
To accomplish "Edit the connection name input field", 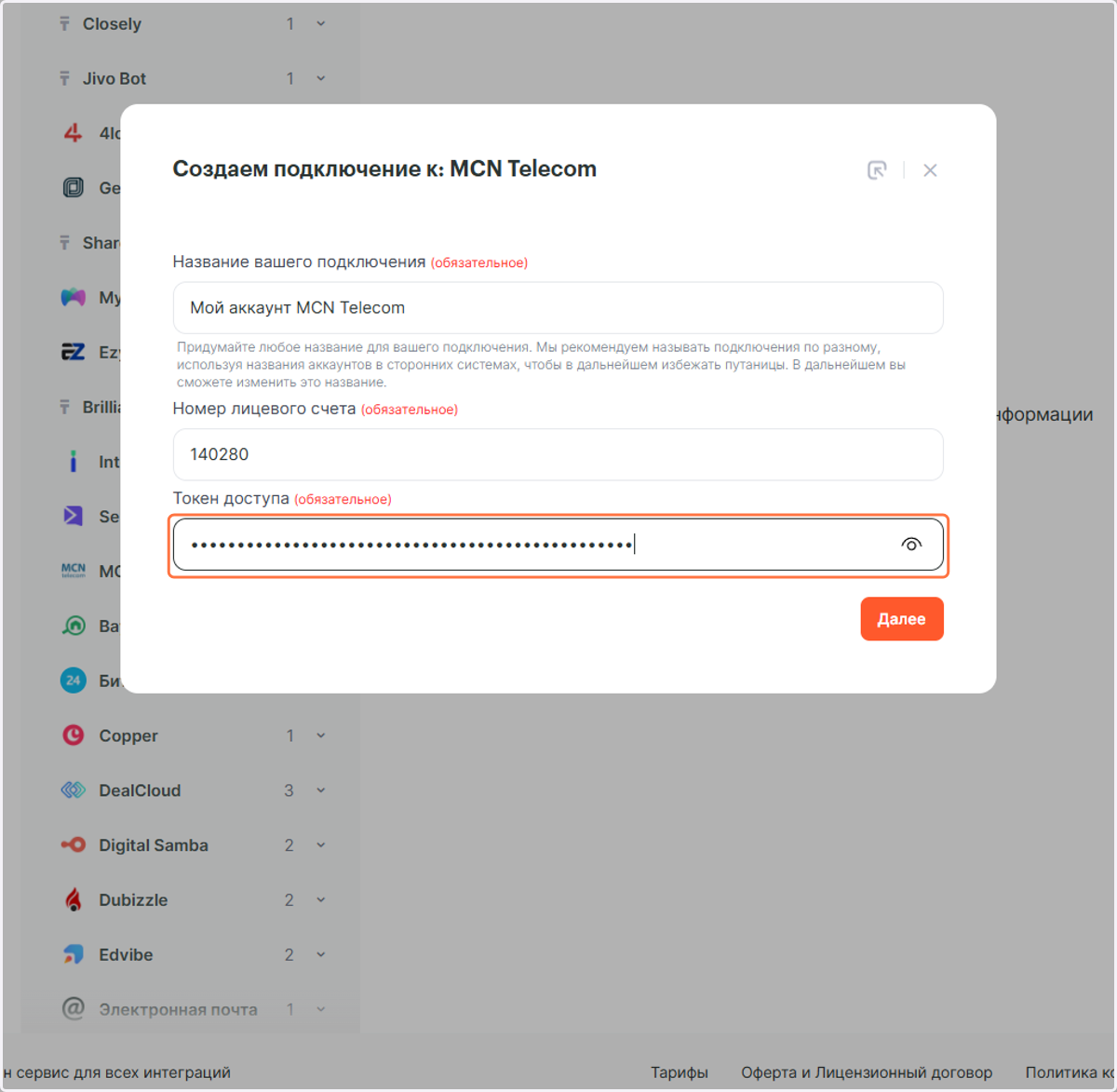I will click(x=558, y=308).
